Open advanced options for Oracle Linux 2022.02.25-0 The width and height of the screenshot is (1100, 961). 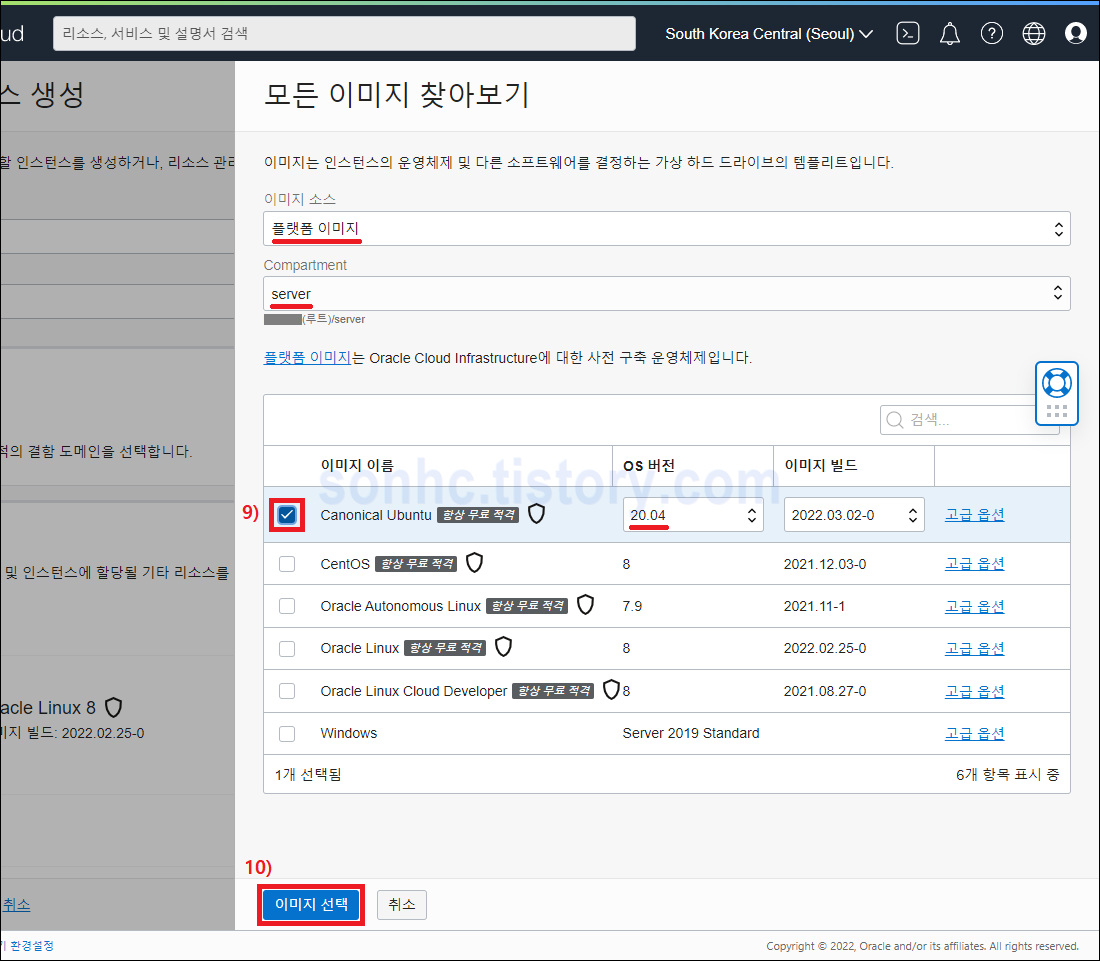tap(974, 649)
